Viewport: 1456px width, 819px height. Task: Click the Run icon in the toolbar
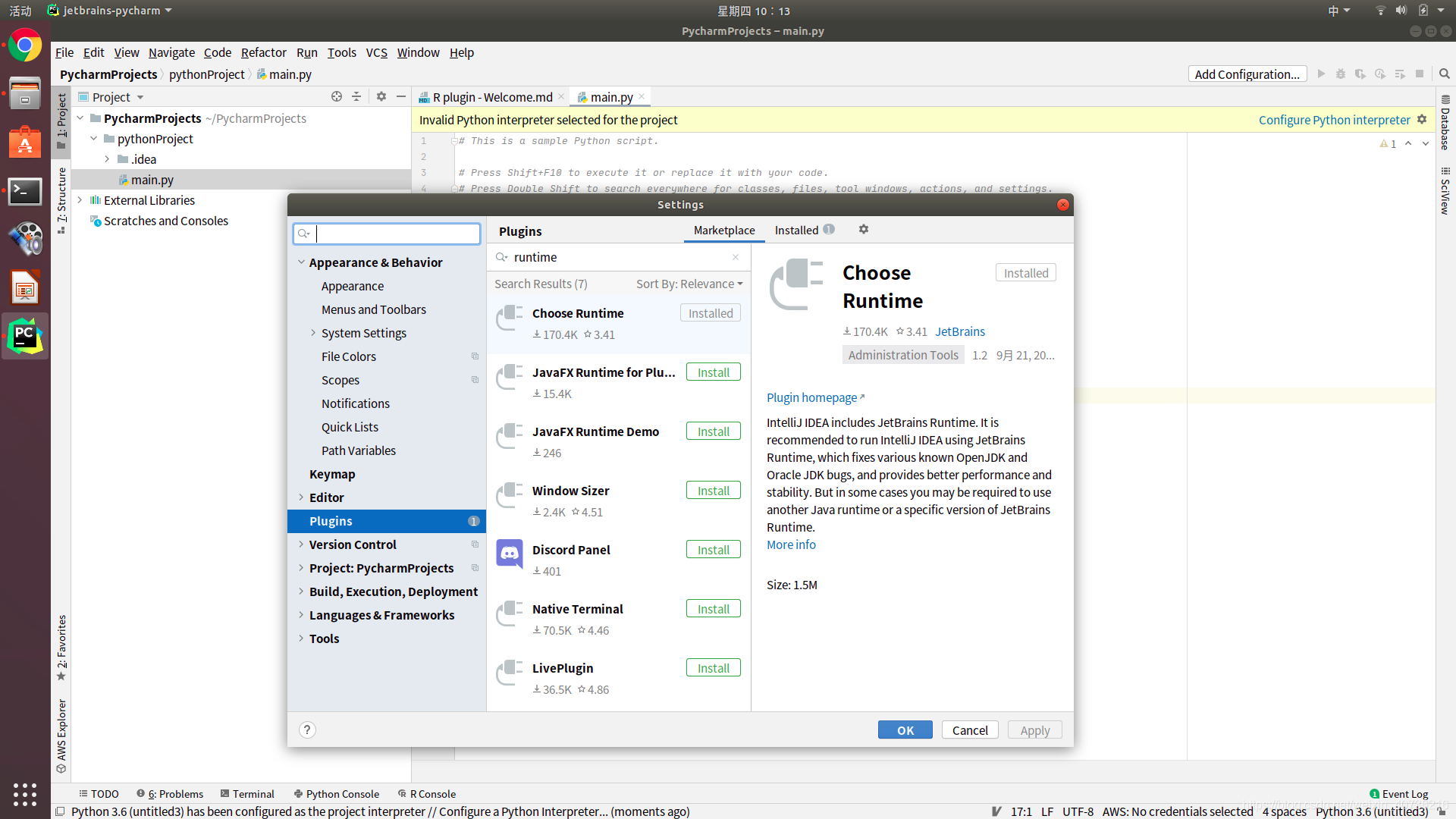[x=1322, y=74]
